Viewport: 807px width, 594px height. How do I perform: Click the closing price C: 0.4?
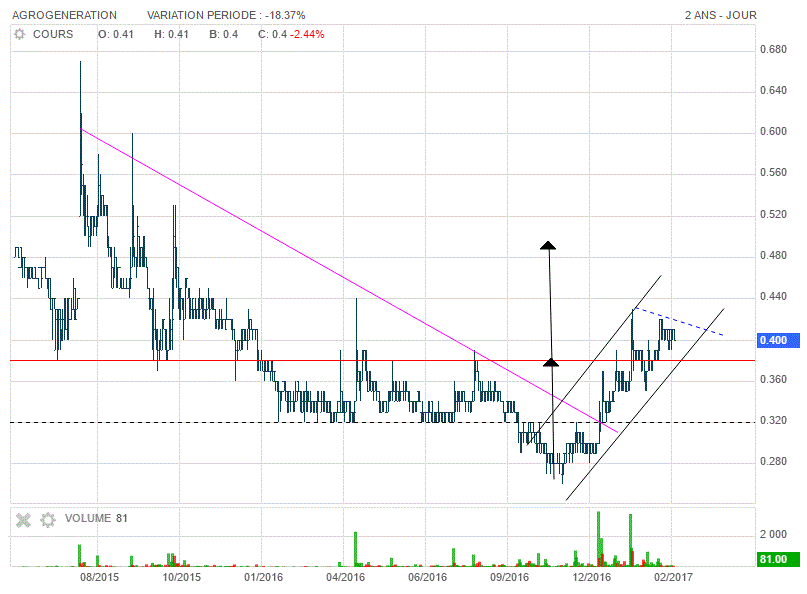(x=272, y=34)
